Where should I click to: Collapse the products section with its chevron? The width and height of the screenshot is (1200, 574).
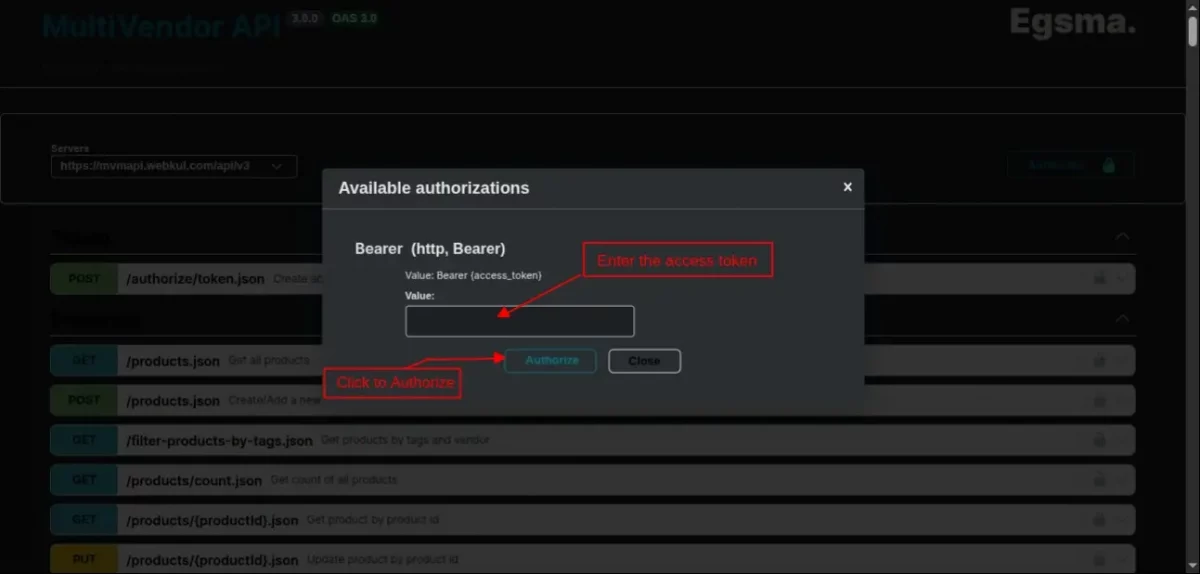1122,319
